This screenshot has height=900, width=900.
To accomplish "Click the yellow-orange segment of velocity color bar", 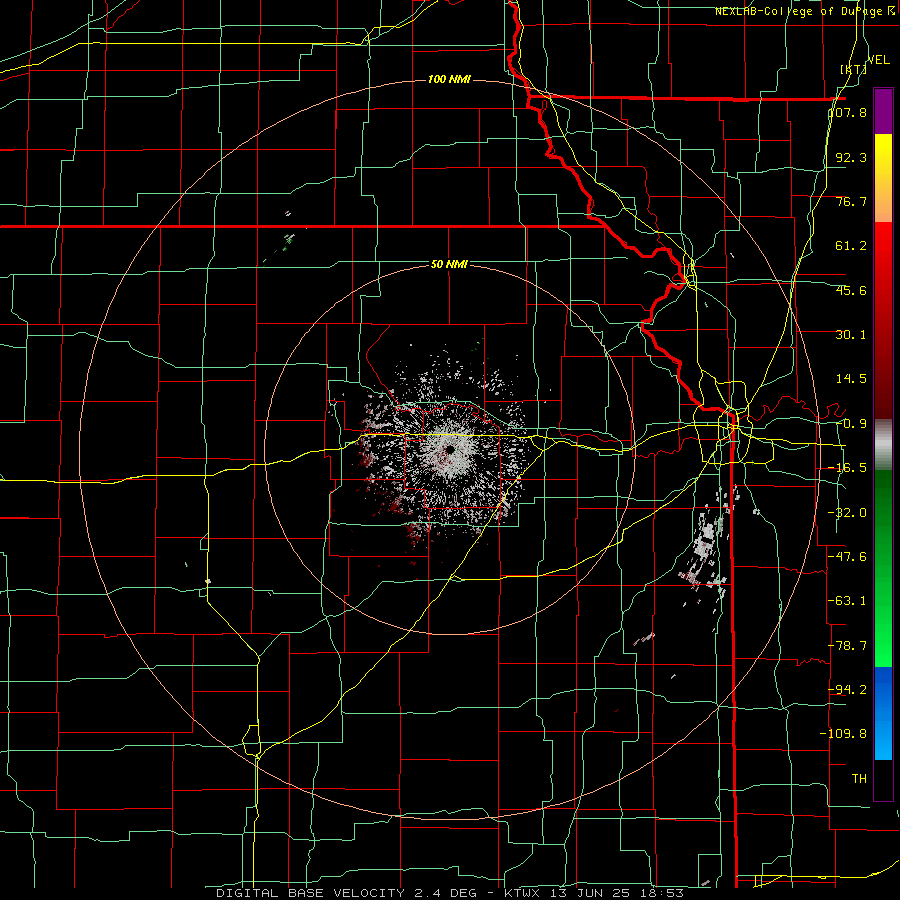I will point(883,178).
